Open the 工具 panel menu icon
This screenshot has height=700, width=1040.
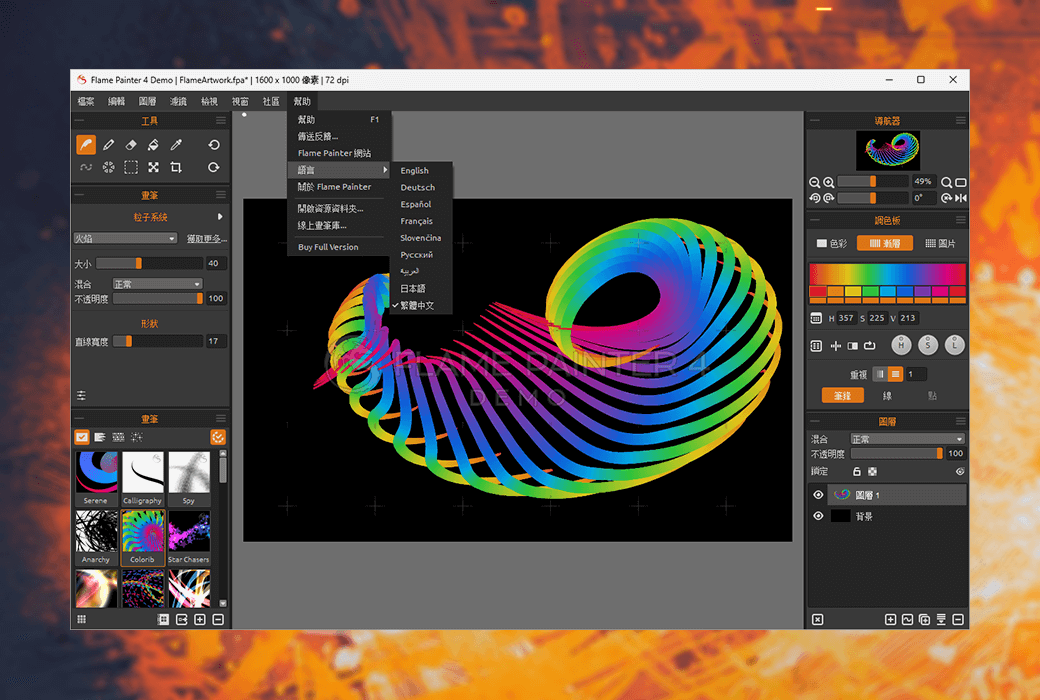[x=221, y=121]
